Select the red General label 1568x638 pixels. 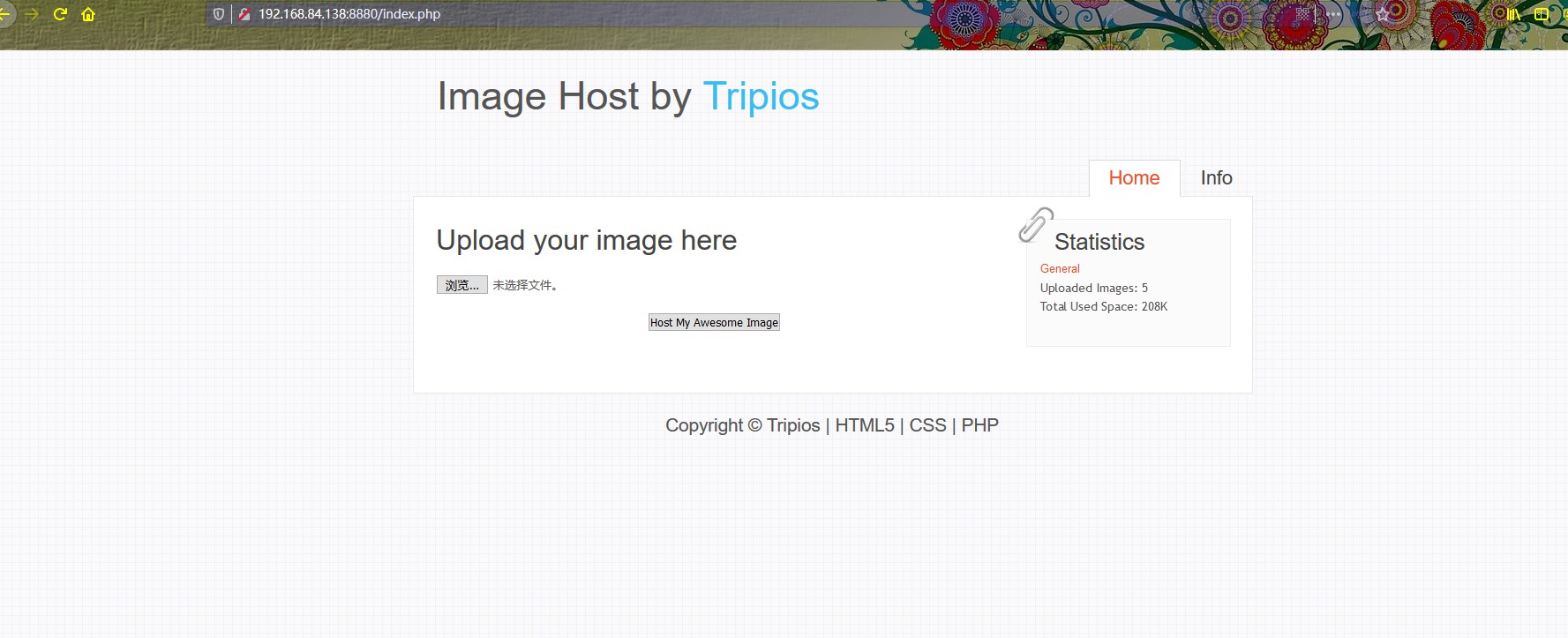[x=1060, y=268]
